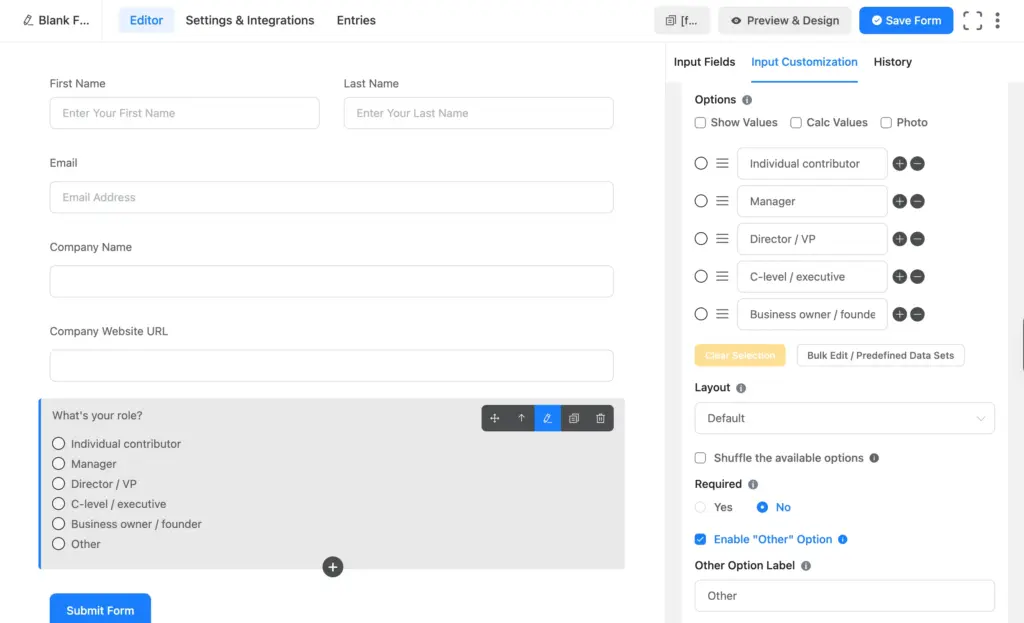Click the Other Option Label info icon
Viewport: 1024px width, 623px height.
806,566
